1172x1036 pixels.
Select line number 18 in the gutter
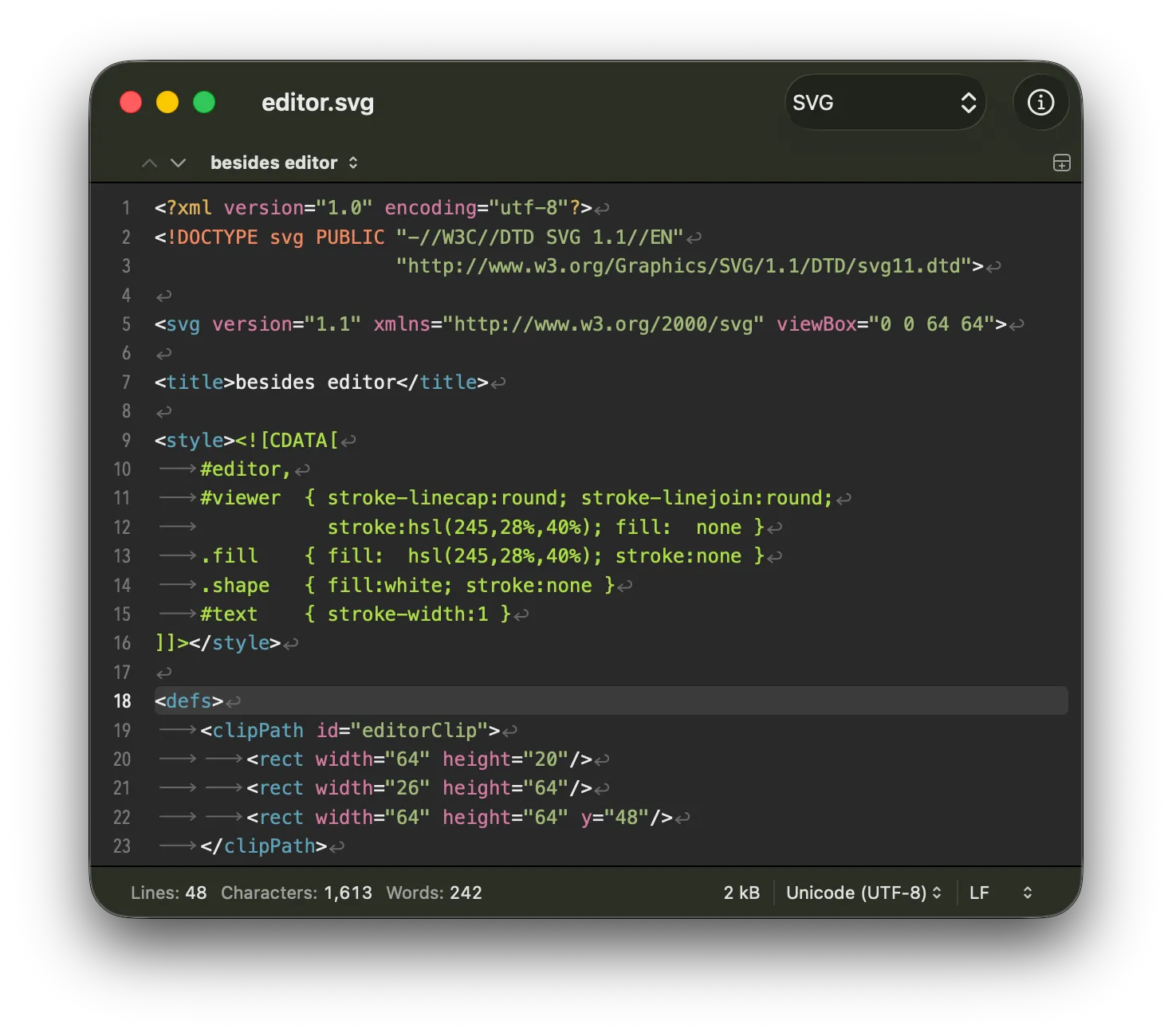pos(122,701)
